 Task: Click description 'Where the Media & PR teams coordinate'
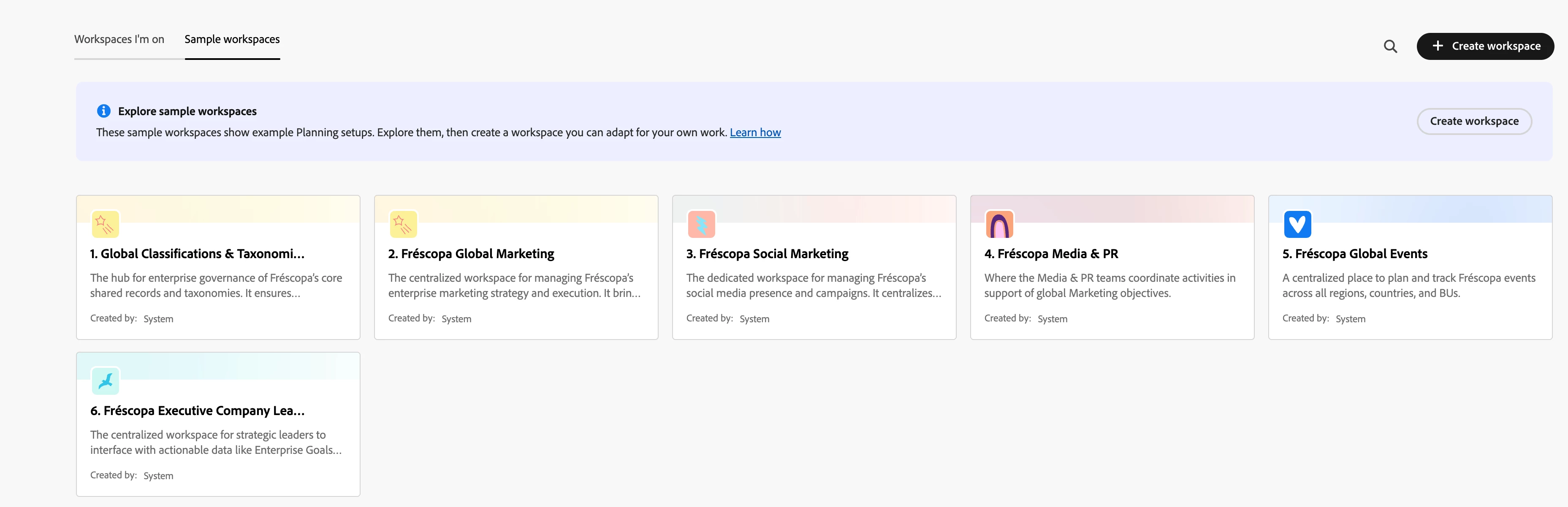(1110, 285)
